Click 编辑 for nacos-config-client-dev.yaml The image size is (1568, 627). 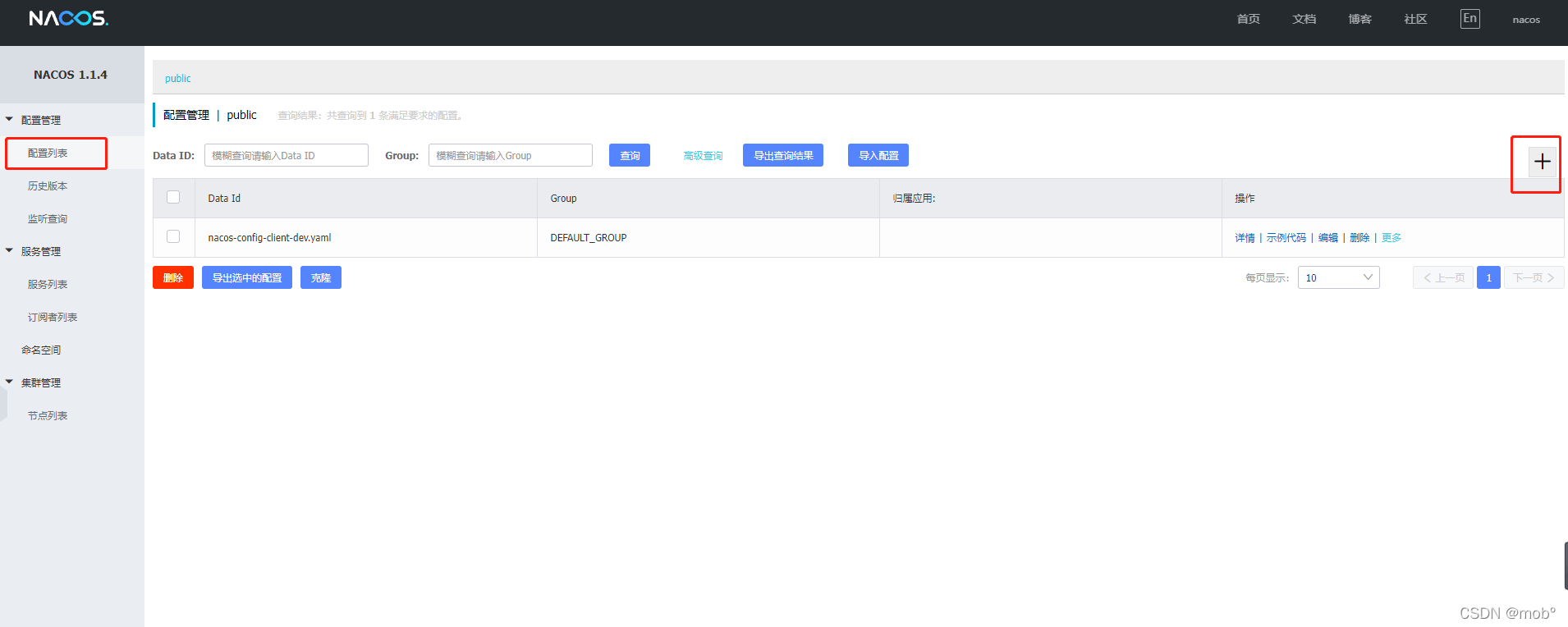(1328, 238)
